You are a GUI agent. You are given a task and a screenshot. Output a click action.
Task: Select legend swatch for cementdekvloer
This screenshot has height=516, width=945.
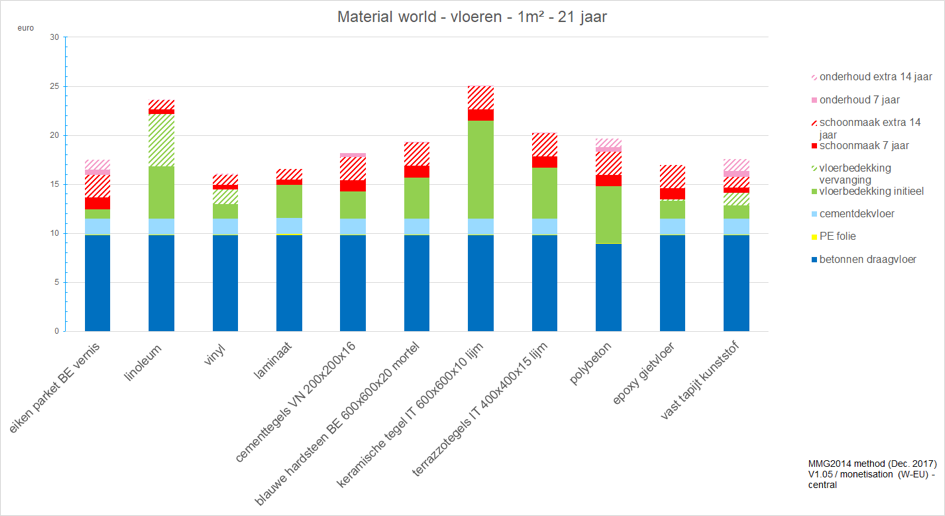[x=814, y=214]
